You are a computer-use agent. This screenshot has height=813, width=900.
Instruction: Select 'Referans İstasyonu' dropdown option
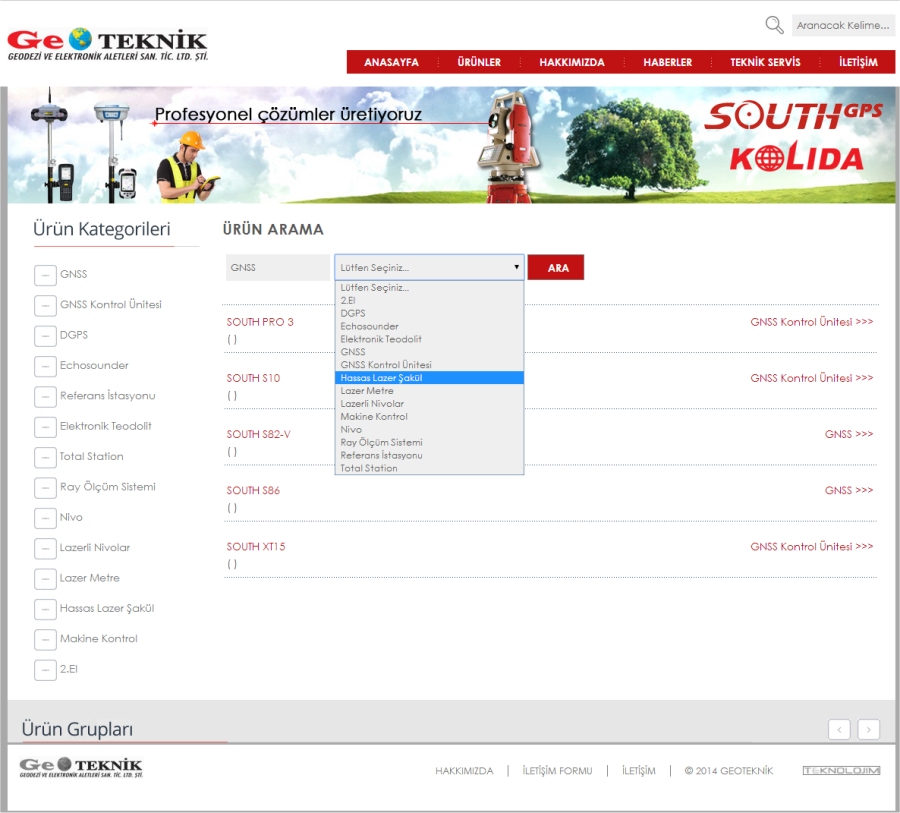pos(429,455)
